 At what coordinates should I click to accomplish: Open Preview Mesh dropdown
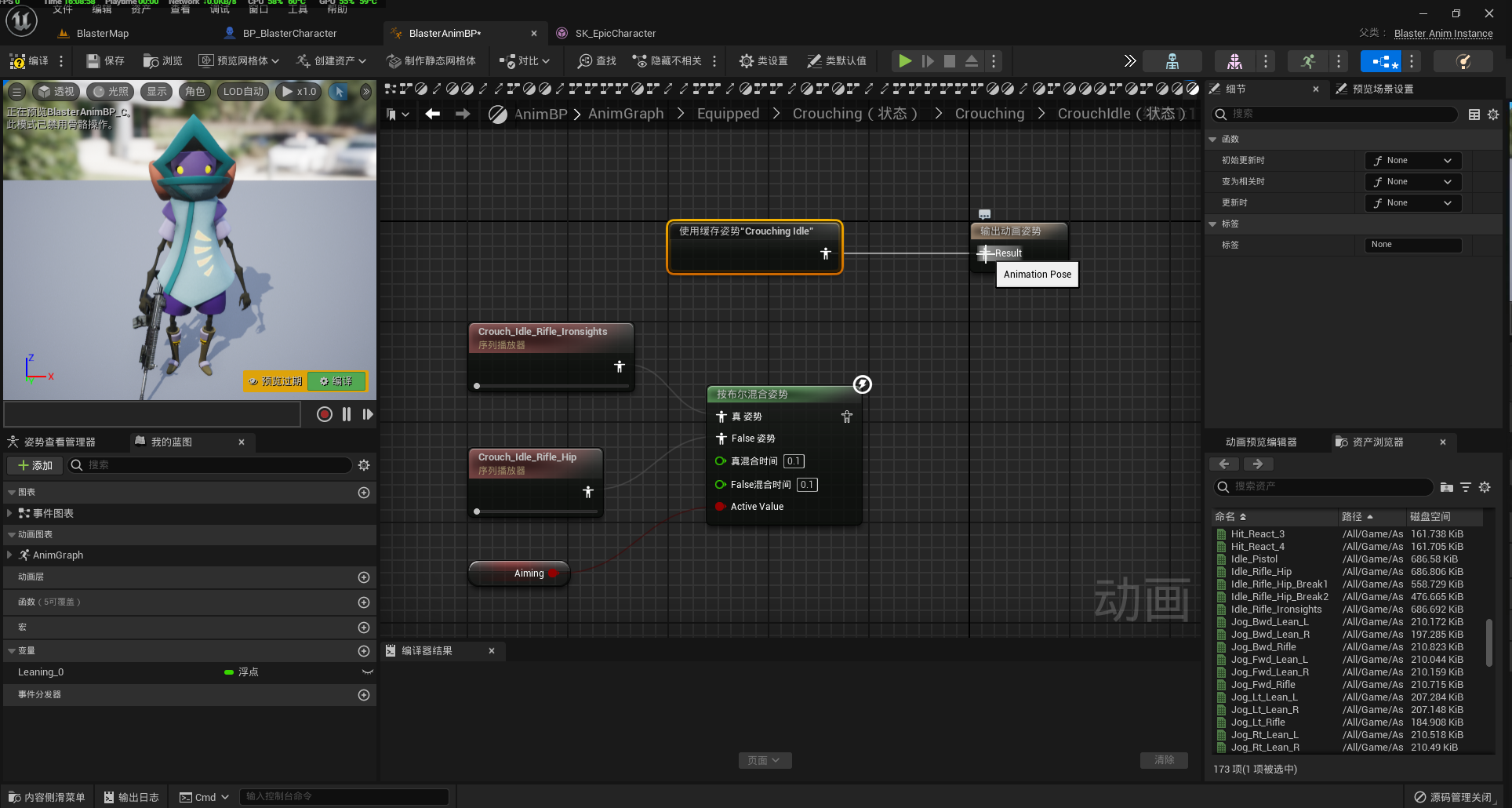coord(239,60)
